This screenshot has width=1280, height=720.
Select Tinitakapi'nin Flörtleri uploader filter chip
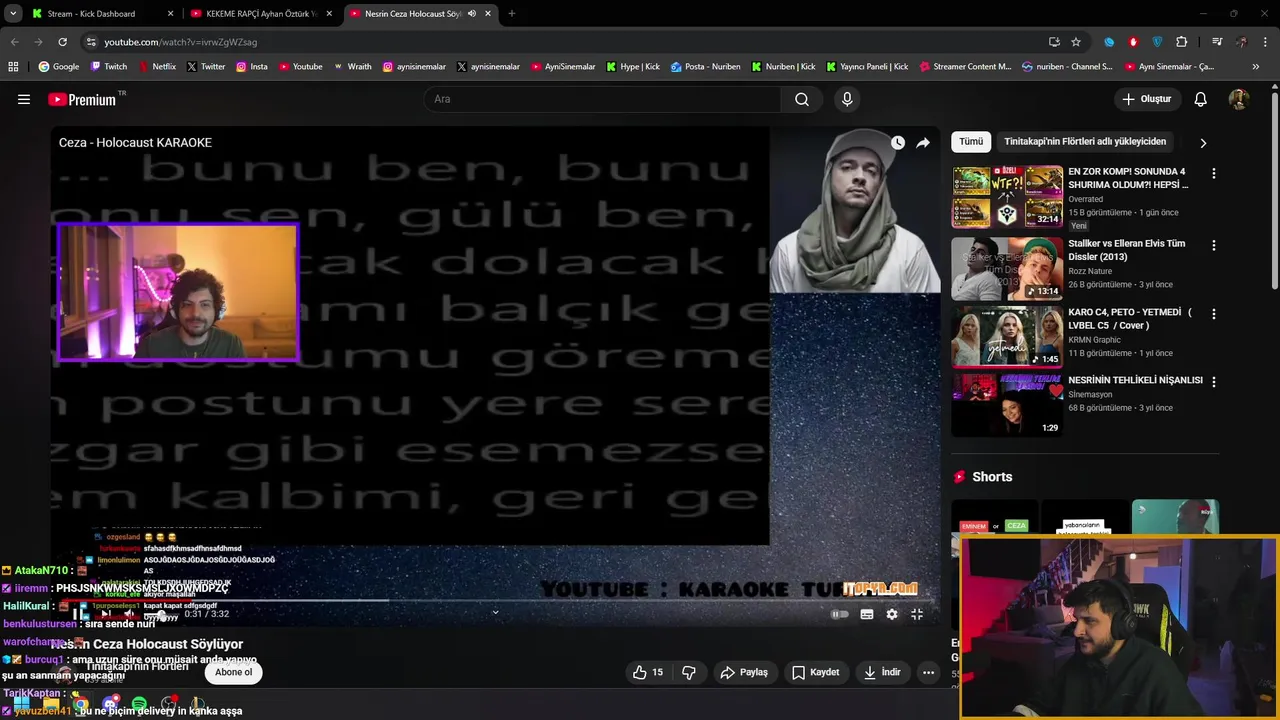point(1085,142)
